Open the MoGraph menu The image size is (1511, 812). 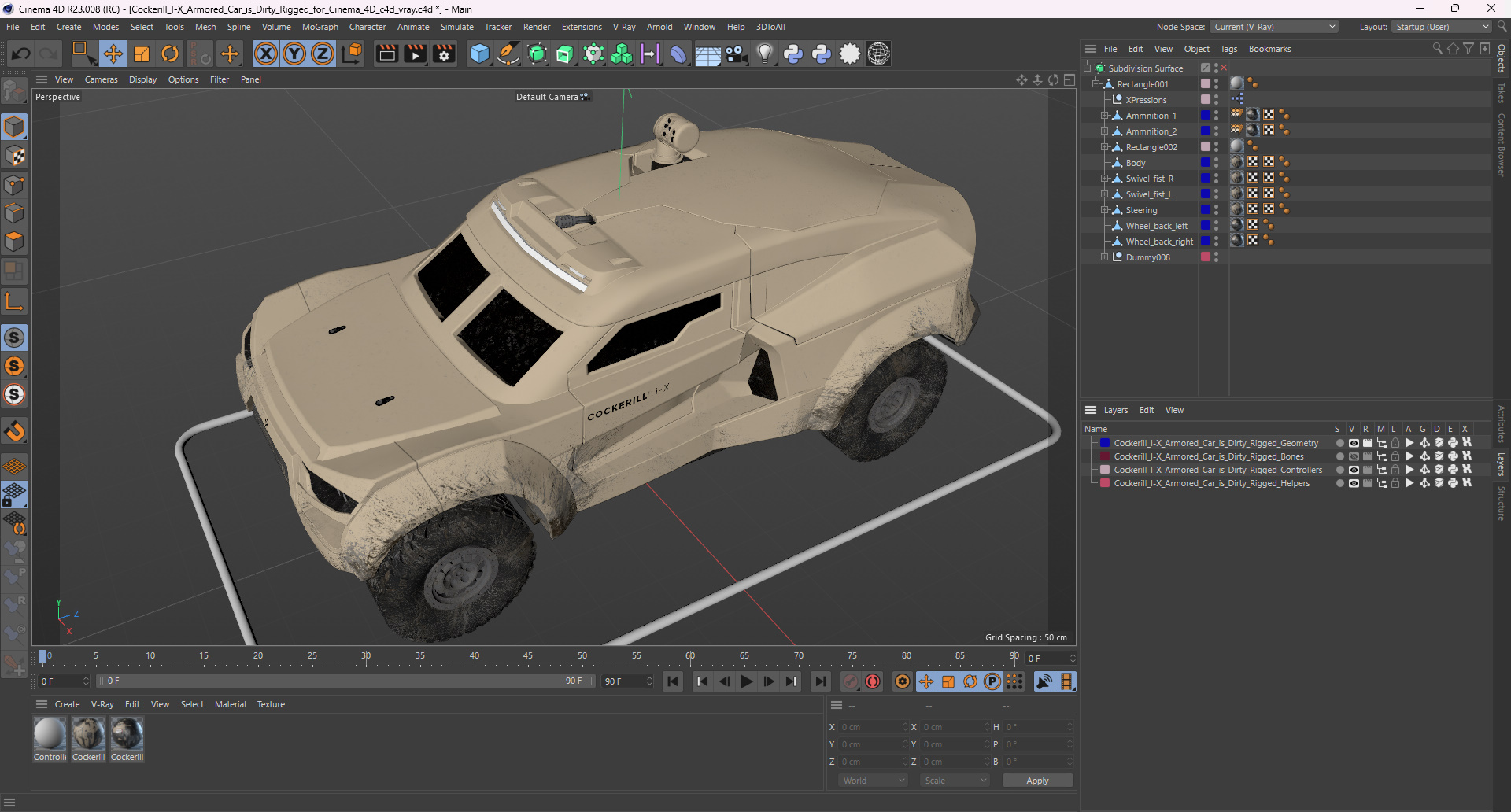pyautogui.click(x=320, y=27)
